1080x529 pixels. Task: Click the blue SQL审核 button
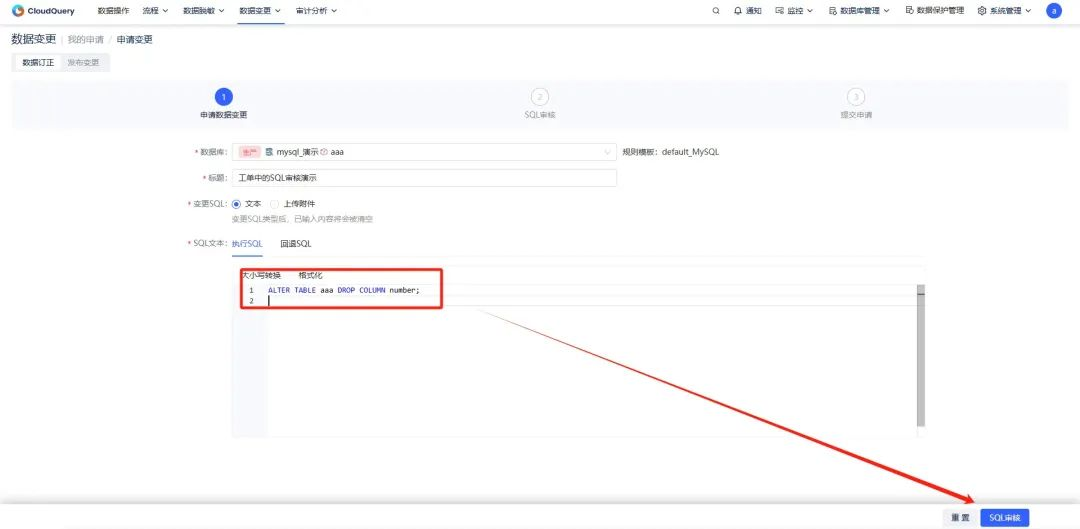pos(1005,518)
